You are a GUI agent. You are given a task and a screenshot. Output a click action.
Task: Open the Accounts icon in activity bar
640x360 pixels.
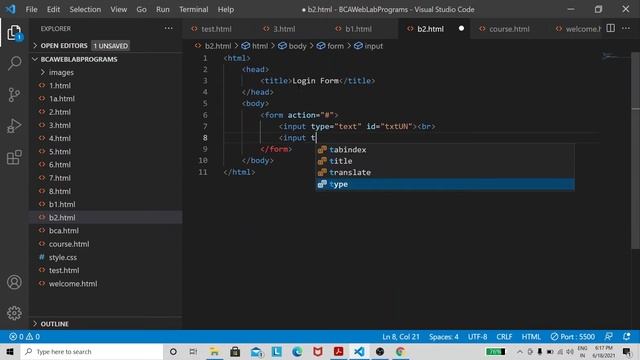point(14,282)
